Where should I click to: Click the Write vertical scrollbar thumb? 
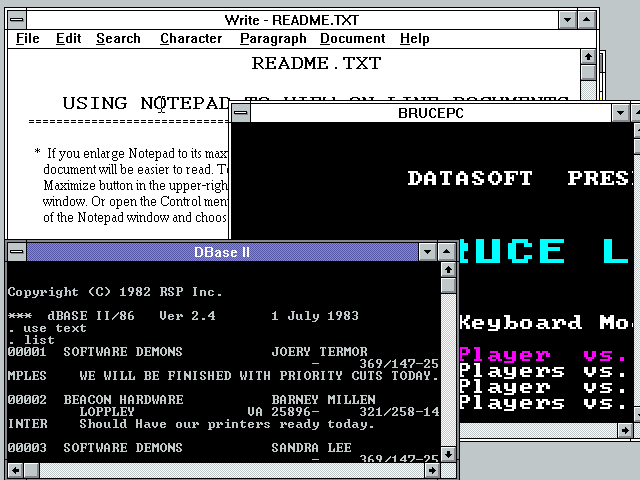coord(588,73)
